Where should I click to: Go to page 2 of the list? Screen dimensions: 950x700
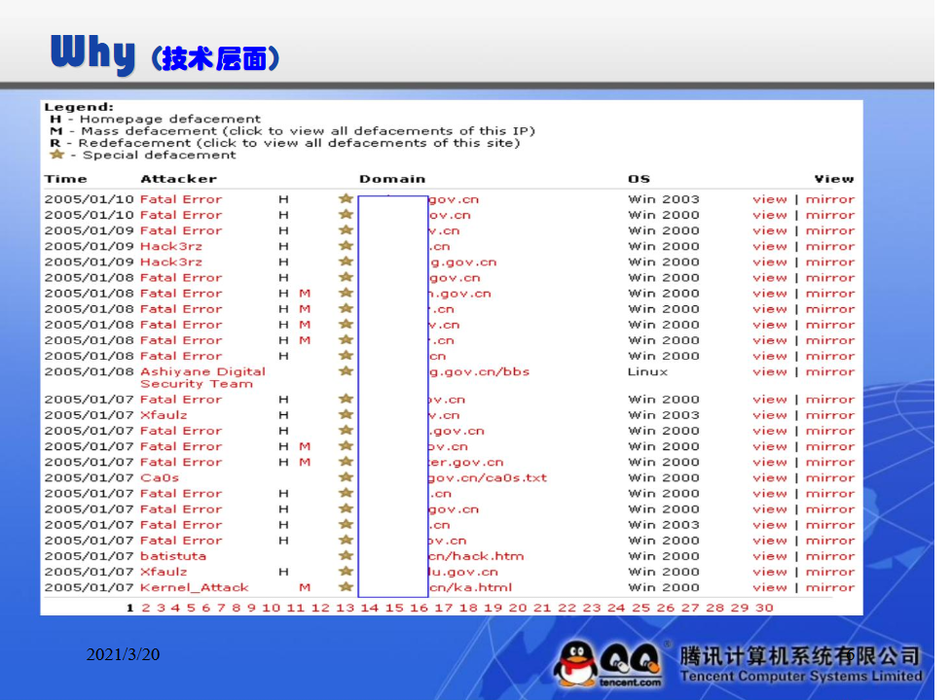pos(146,608)
